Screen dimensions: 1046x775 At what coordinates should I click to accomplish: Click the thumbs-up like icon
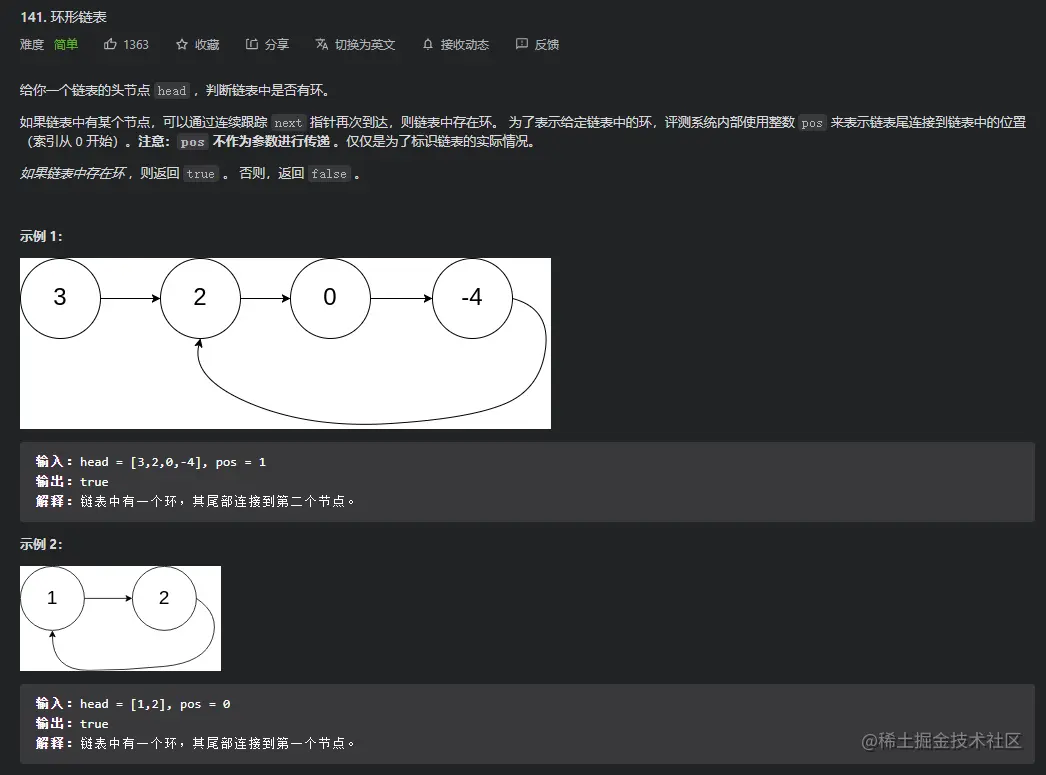coord(113,44)
